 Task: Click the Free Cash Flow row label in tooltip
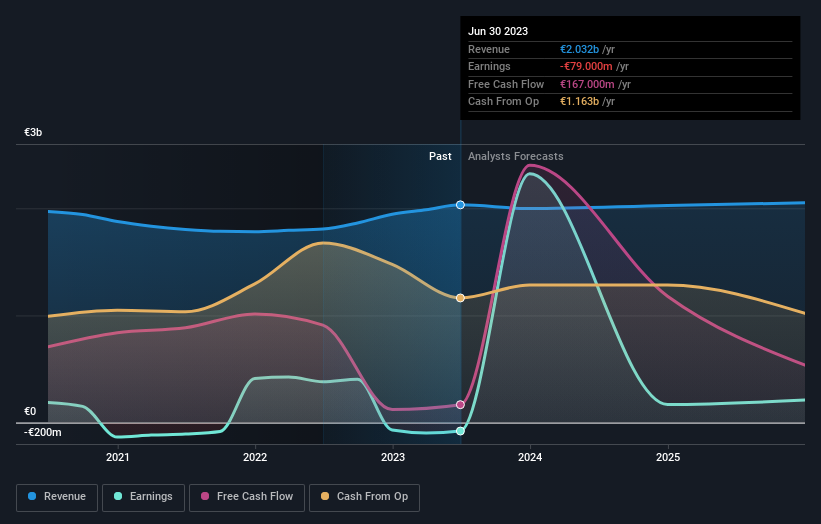tap(506, 84)
